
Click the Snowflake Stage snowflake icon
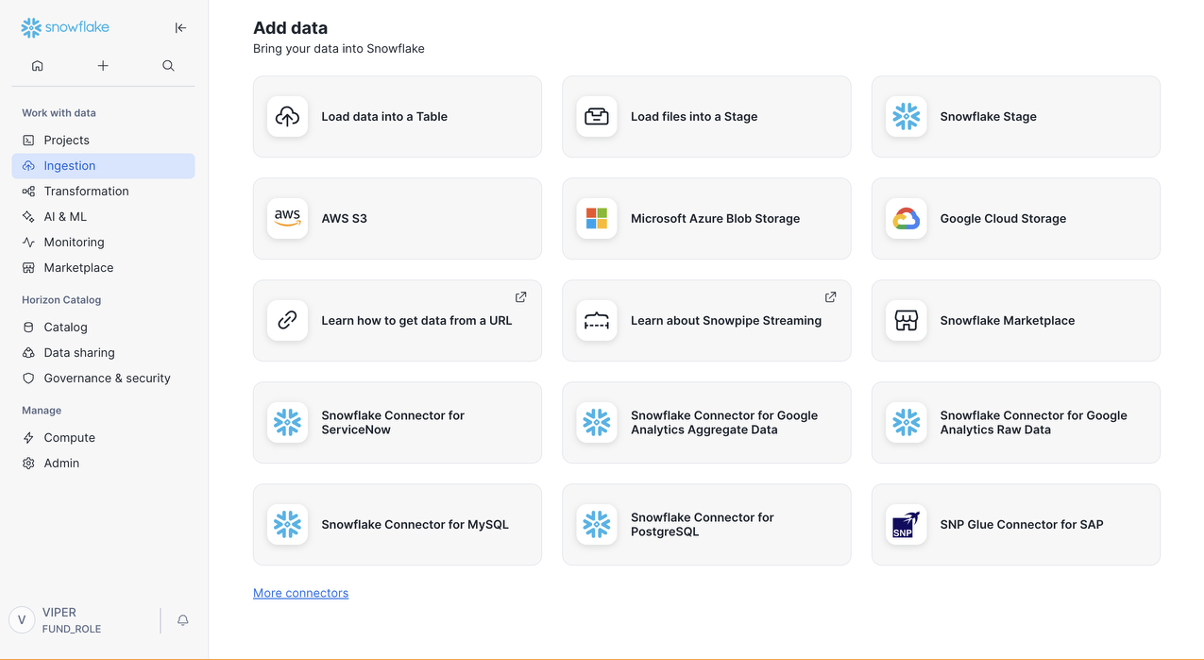pyautogui.click(x=906, y=117)
